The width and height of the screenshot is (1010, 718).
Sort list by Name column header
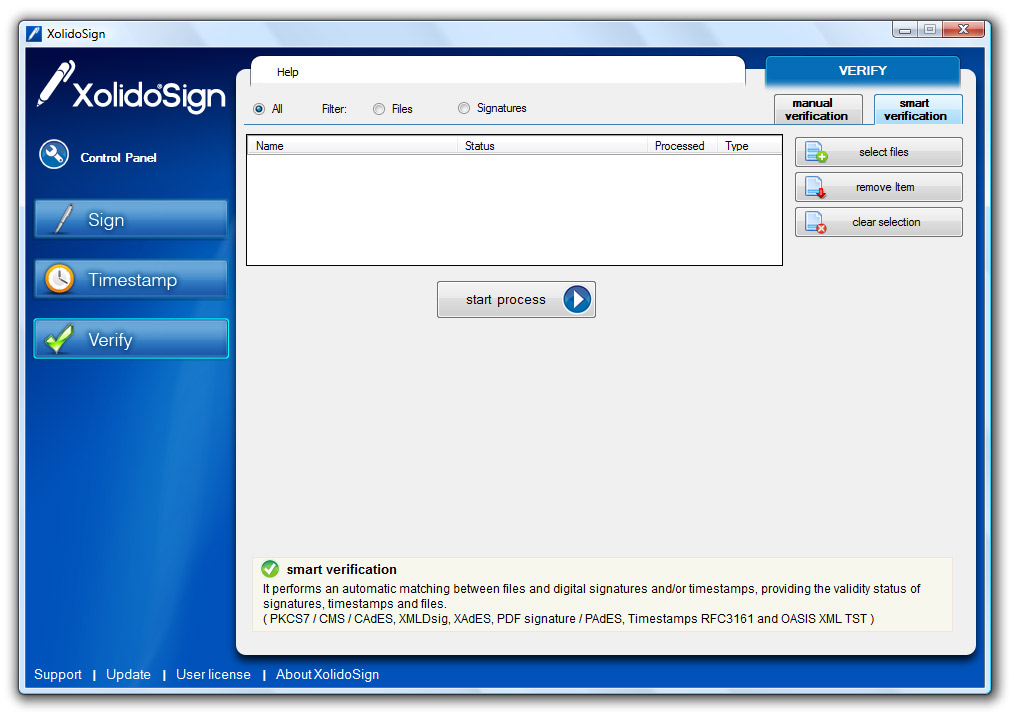coord(352,146)
